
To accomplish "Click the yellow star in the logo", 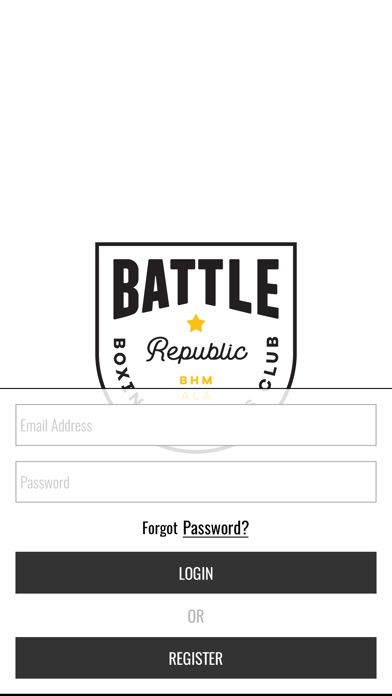I will click(196, 324).
